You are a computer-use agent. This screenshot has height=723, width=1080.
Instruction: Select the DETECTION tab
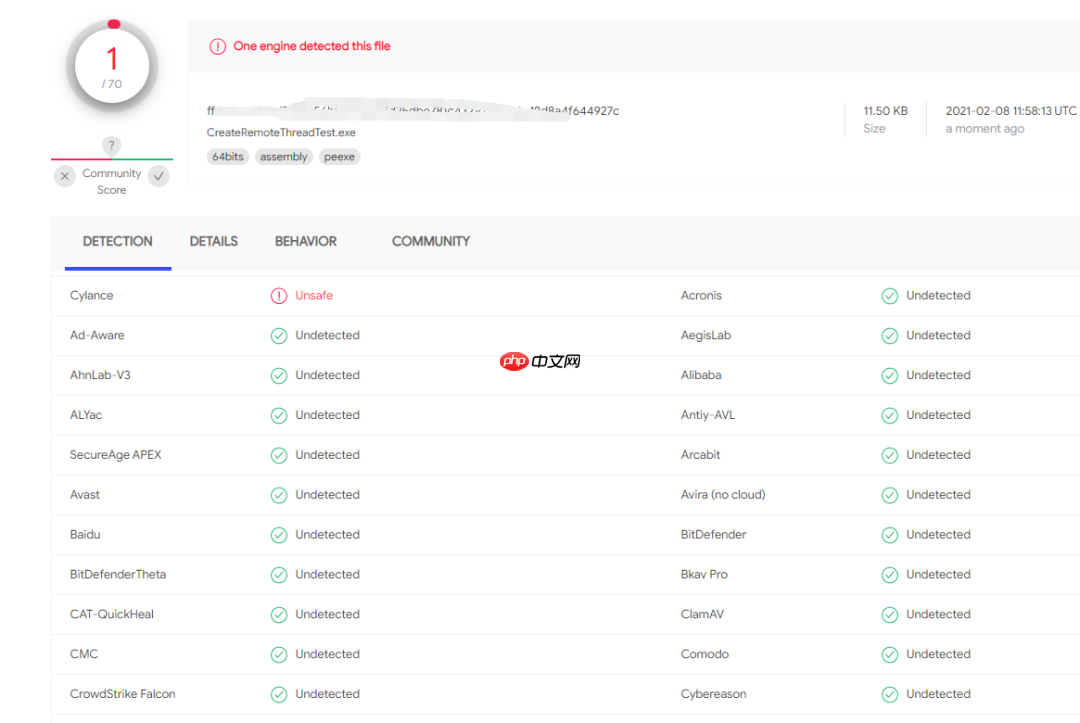pos(118,242)
